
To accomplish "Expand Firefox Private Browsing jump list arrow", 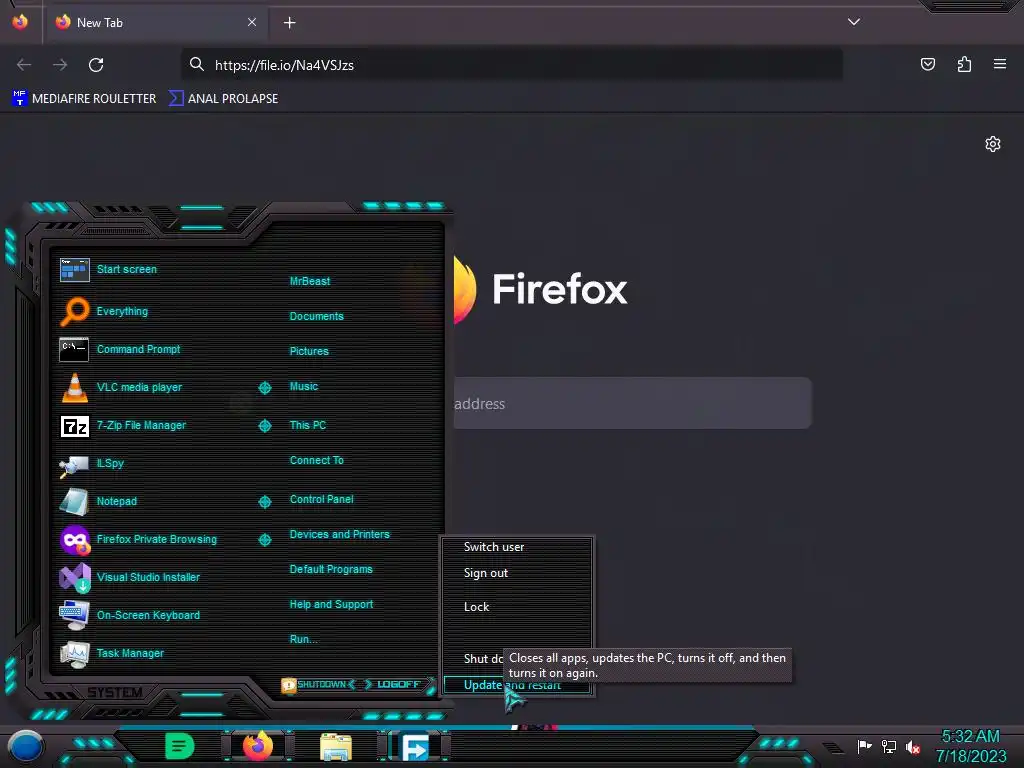I will pyautogui.click(x=264, y=539).
